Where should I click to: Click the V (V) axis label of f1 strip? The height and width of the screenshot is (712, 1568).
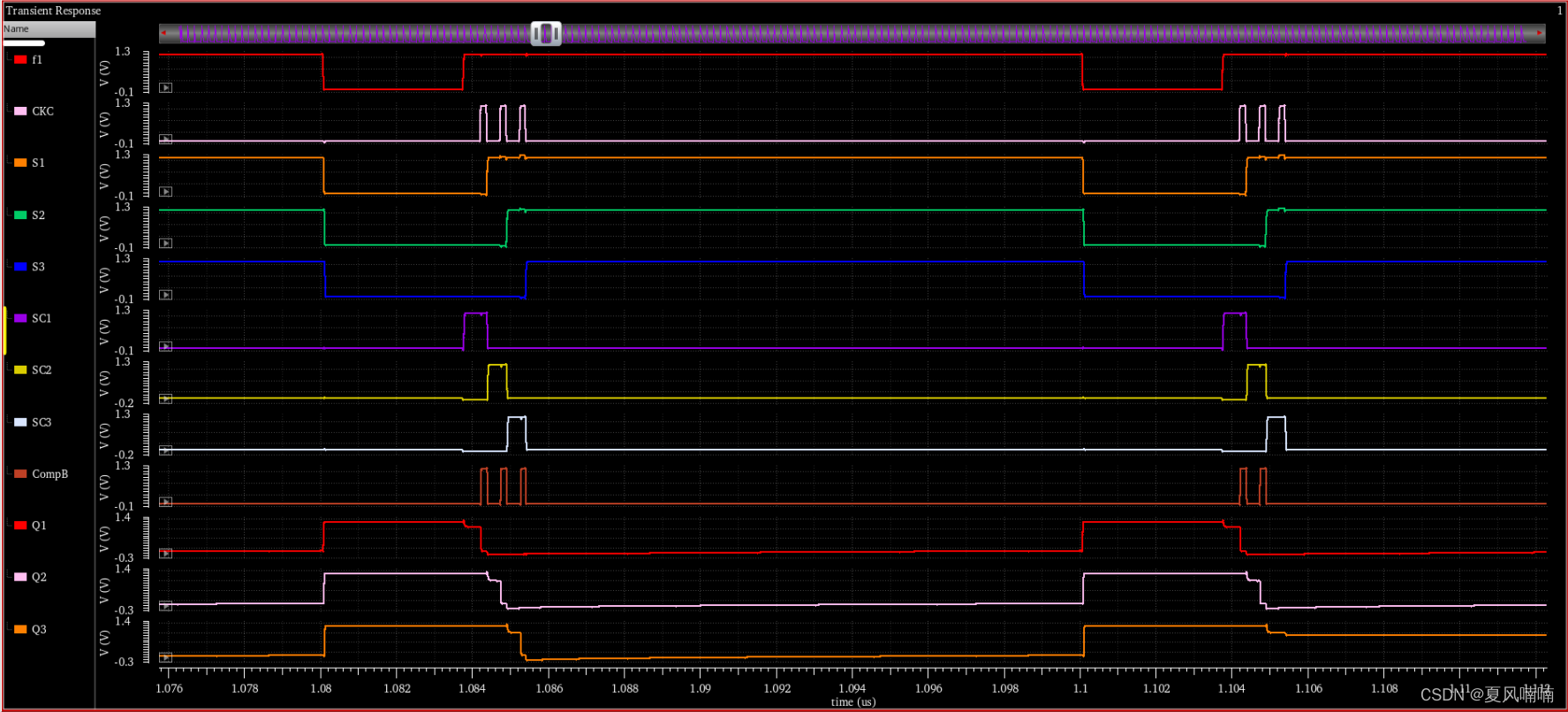point(104,73)
